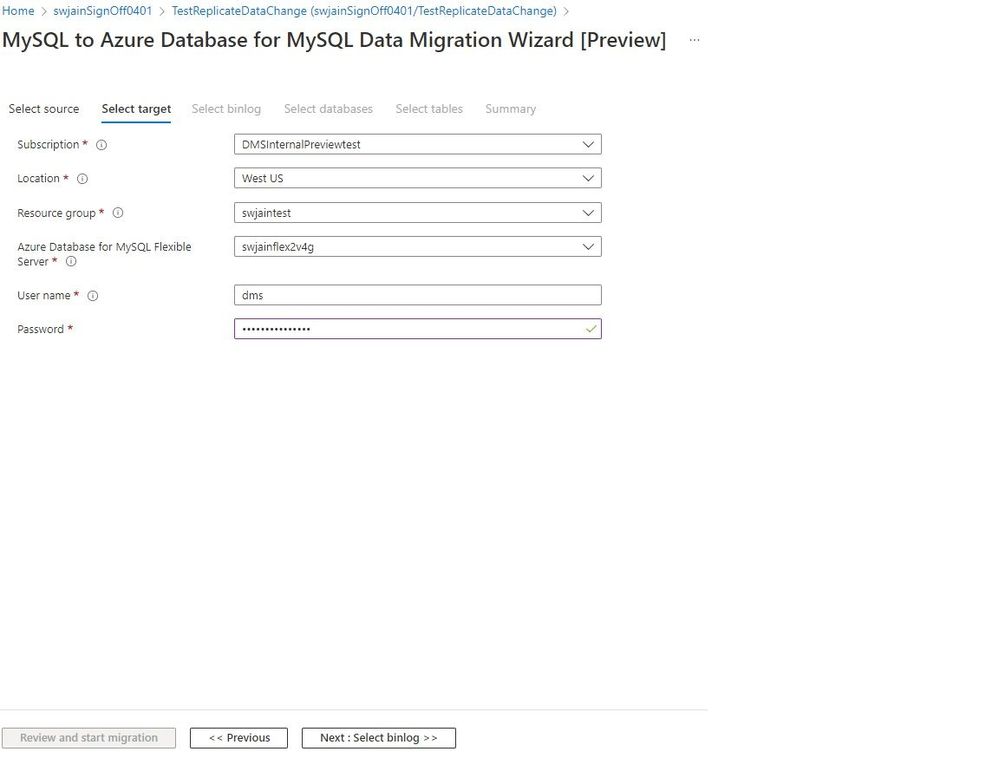Expand the Flexible Server dropdown
Image resolution: width=999 pixels, height=759 pixels.
[417, 247]
